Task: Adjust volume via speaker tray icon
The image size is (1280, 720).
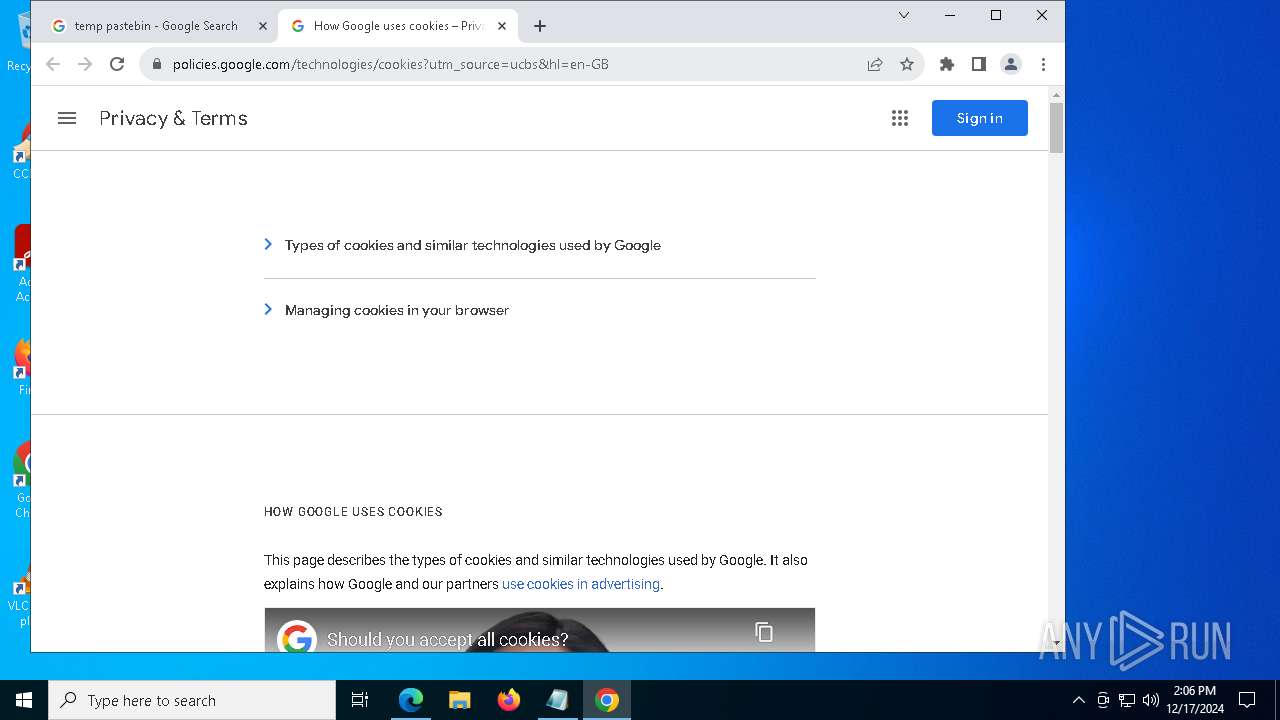Action: click(x=1151, y=700)
